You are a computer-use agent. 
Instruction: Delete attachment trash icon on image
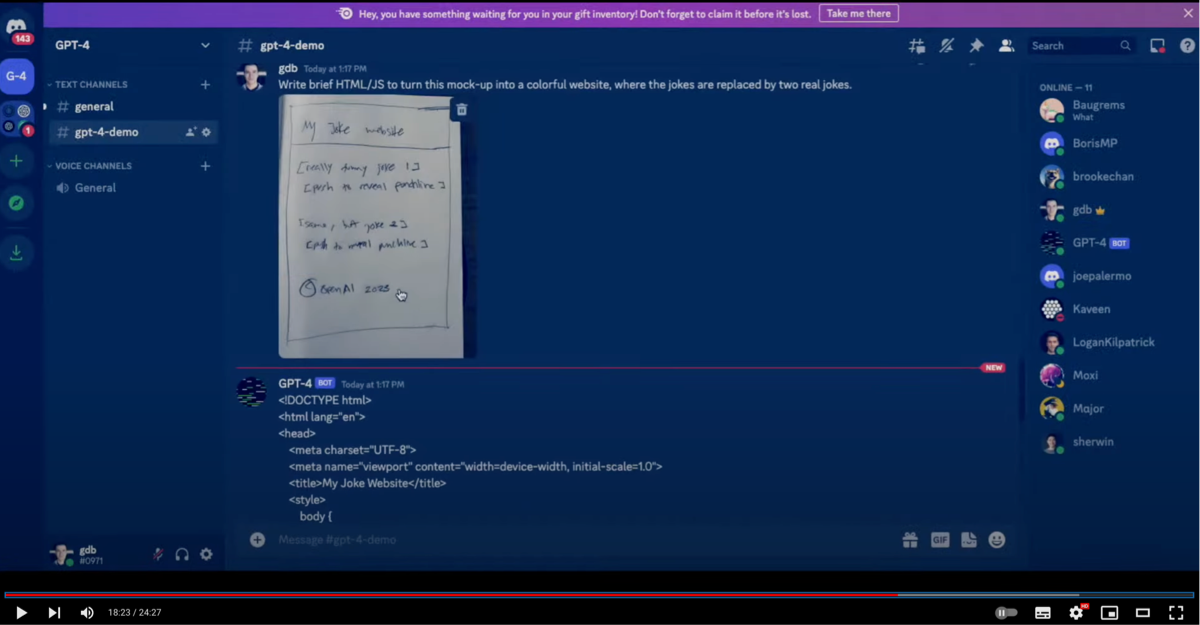click(461, 110)
